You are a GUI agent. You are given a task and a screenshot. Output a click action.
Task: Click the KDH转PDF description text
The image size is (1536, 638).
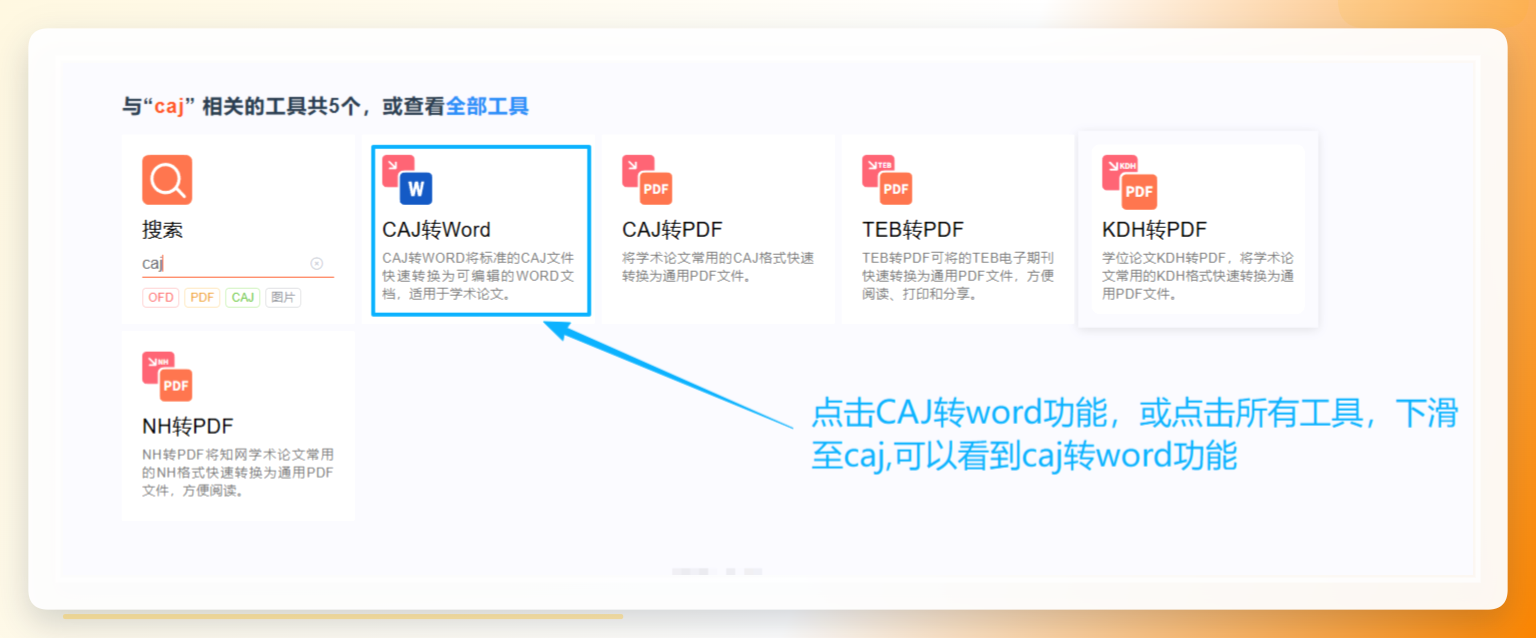(1198, 276)
